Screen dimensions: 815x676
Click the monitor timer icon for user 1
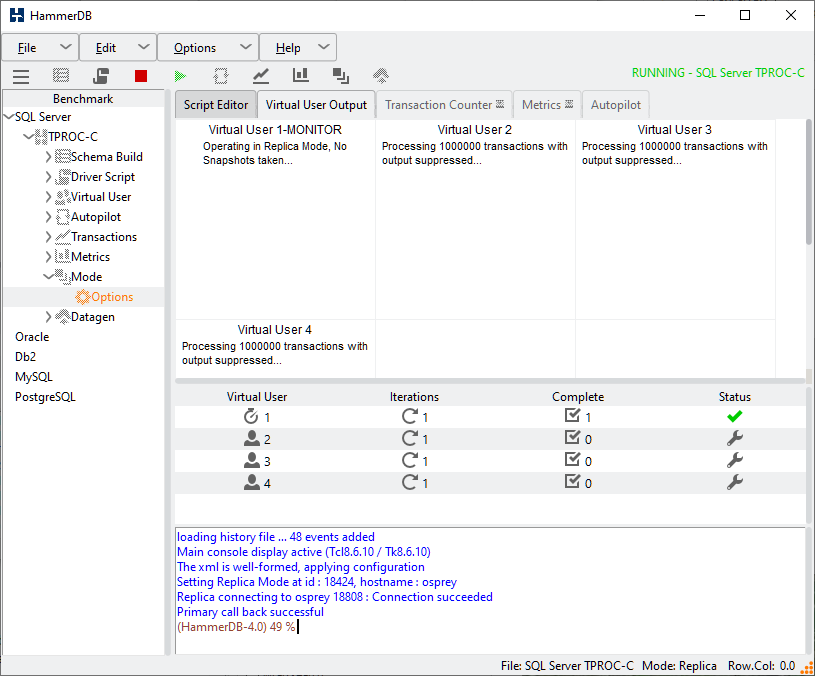(x=251, y=416)
